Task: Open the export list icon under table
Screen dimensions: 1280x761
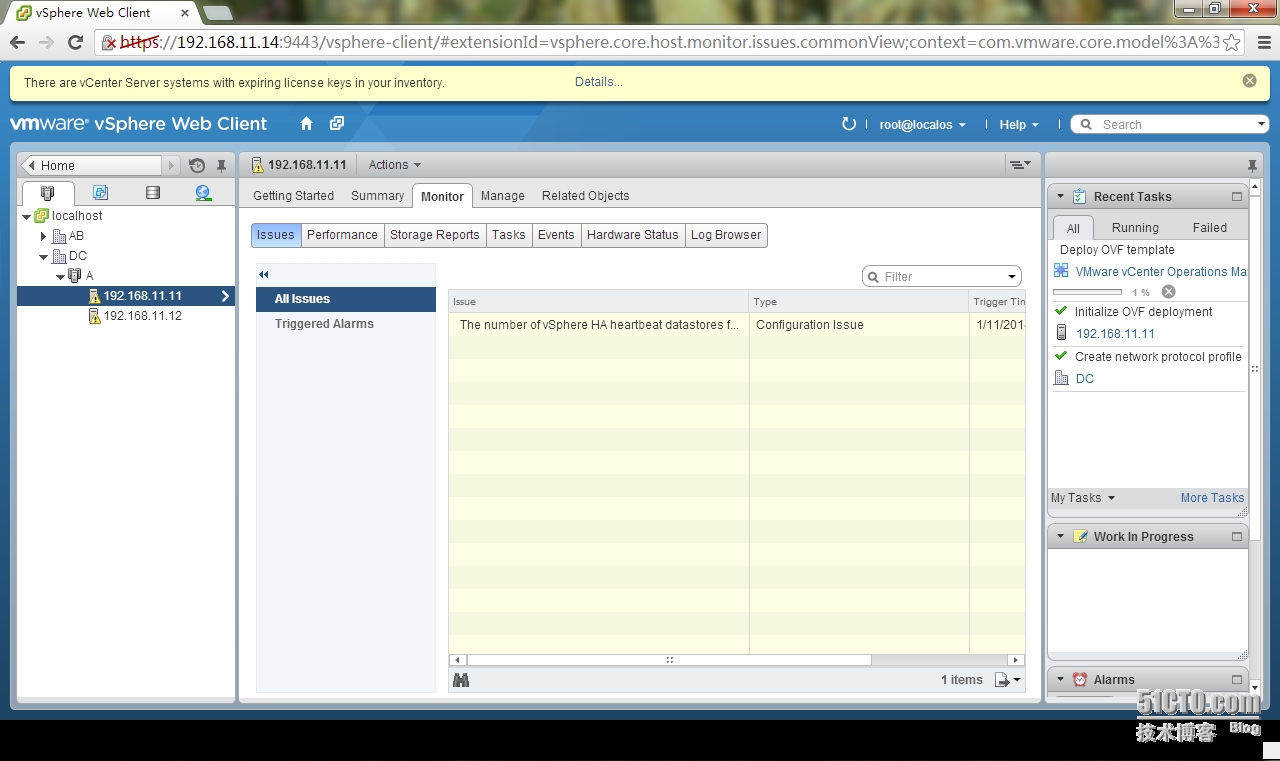Action: (1008, 680)
